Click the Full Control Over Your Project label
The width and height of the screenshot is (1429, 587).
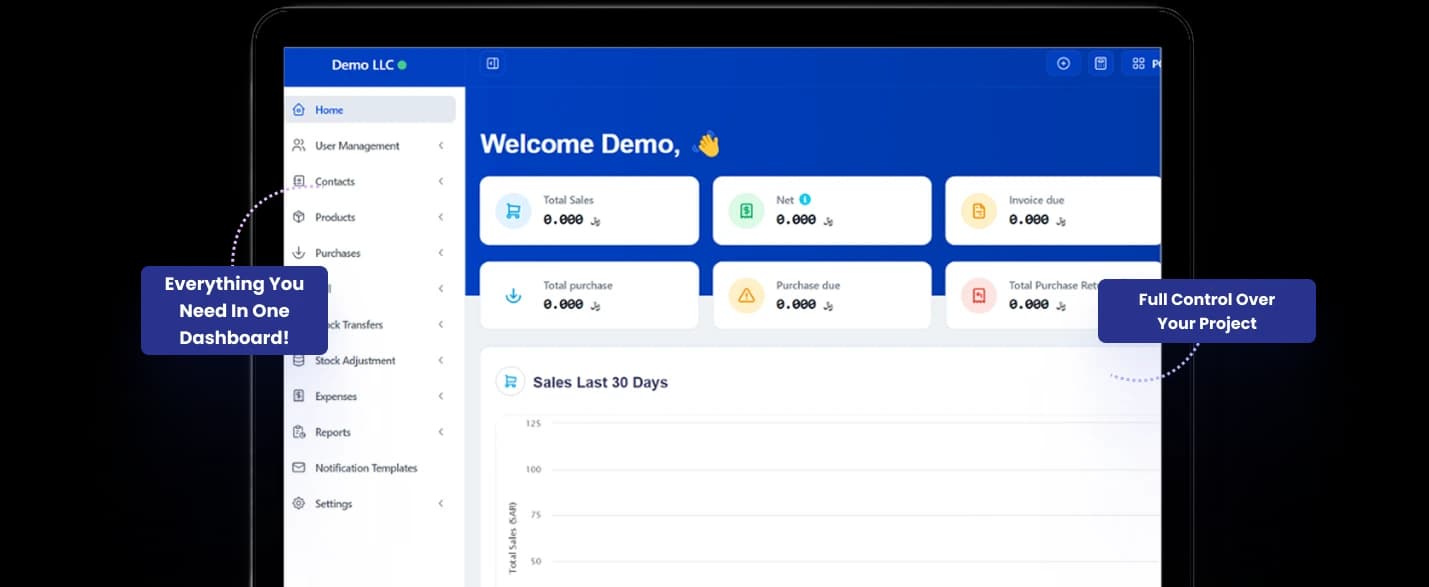[1206, 311]
